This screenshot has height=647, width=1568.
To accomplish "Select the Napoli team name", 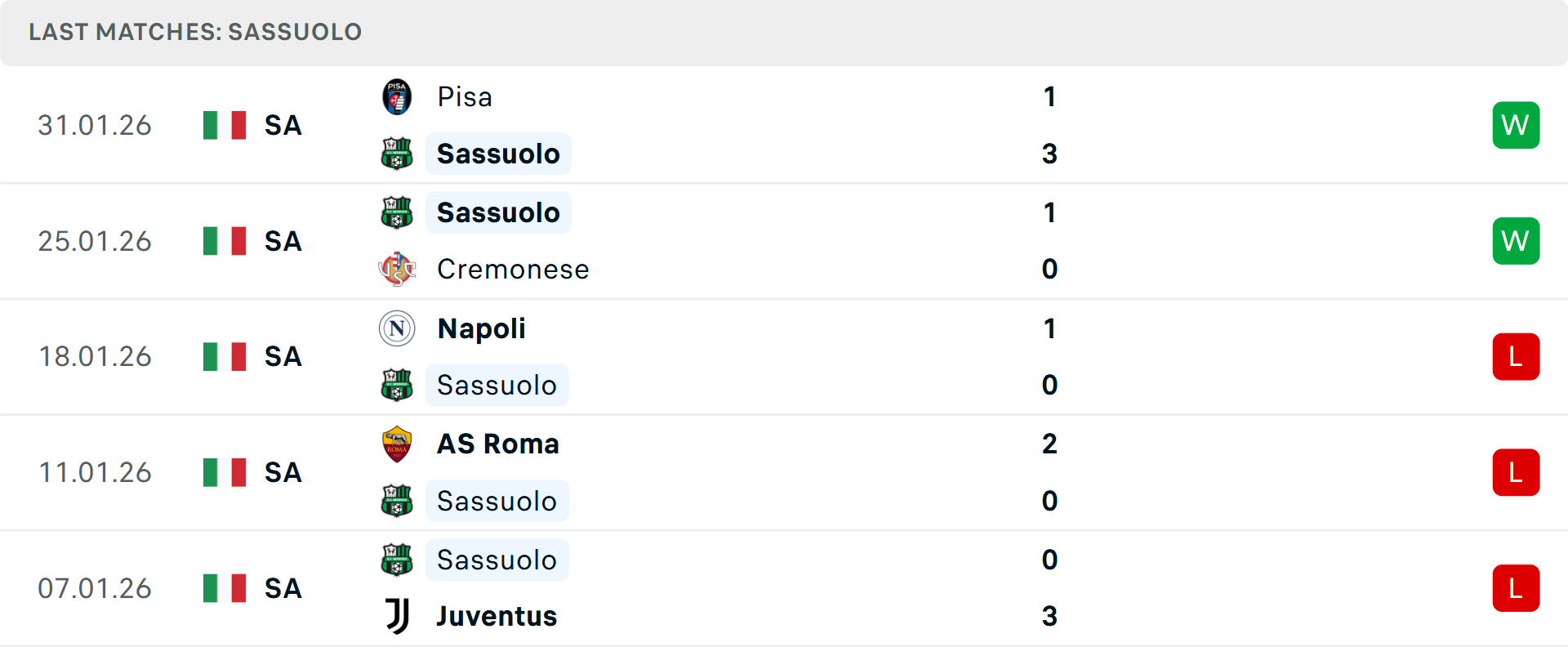I will [482, 328].
